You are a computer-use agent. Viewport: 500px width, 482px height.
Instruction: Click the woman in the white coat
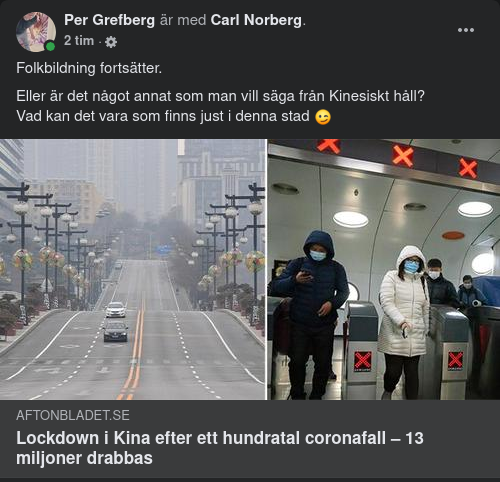coord(404,320)
